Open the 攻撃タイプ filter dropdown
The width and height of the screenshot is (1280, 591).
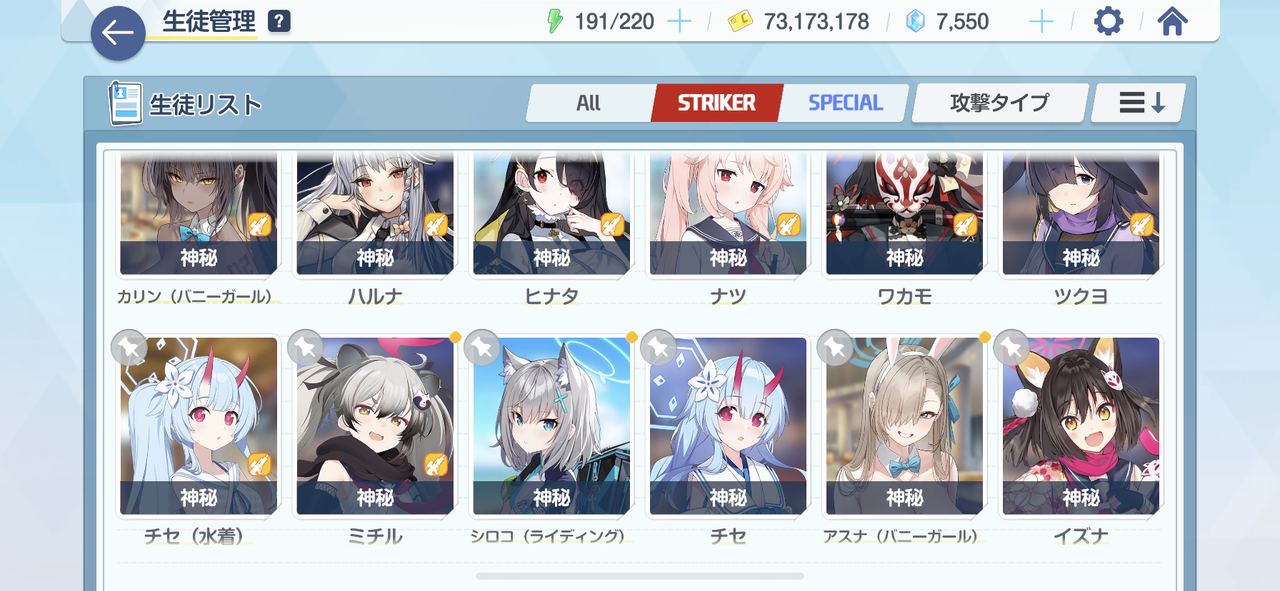(999, 103)
